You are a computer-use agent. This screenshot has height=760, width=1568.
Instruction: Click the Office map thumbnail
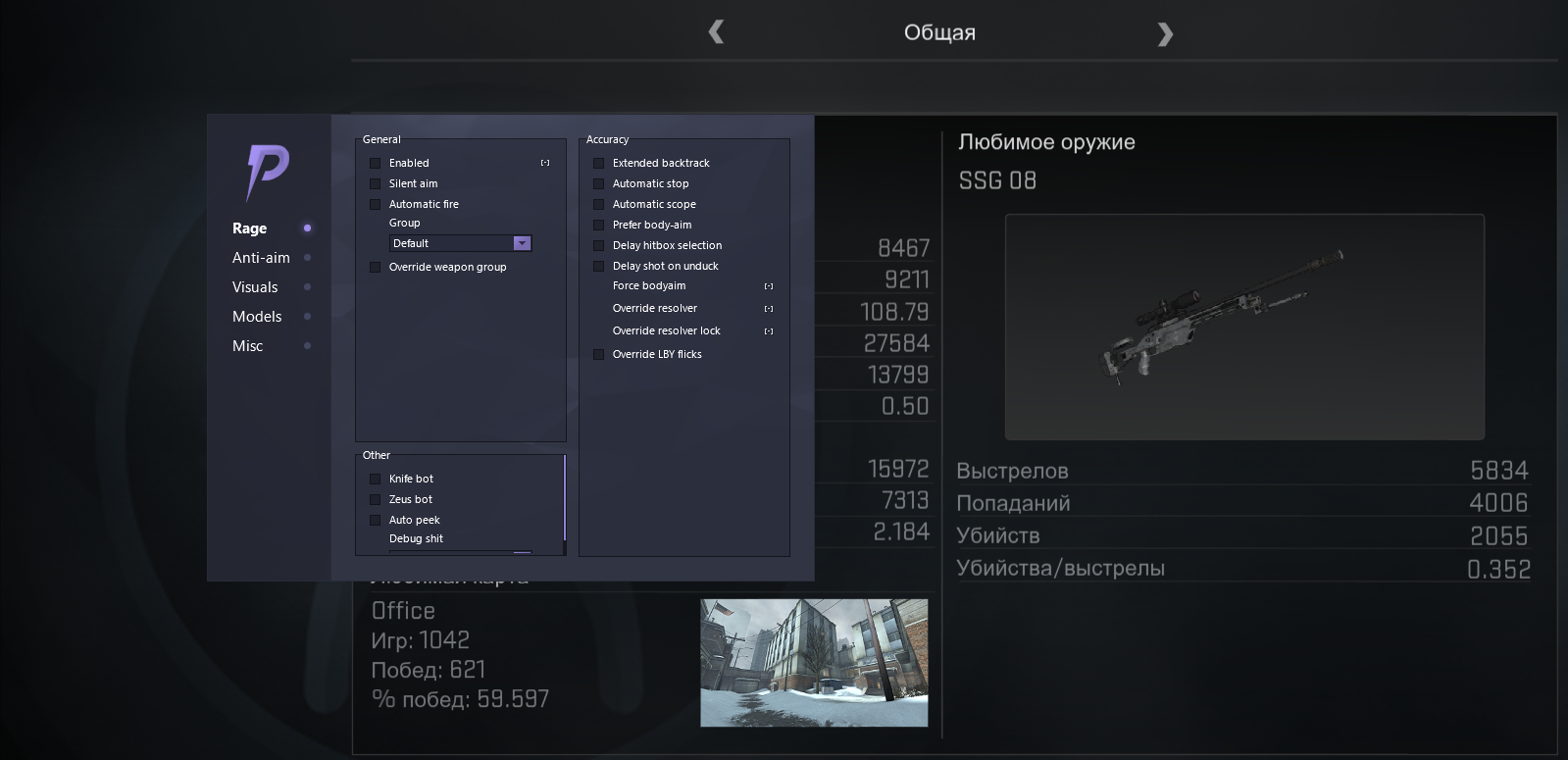pos(813,662)
